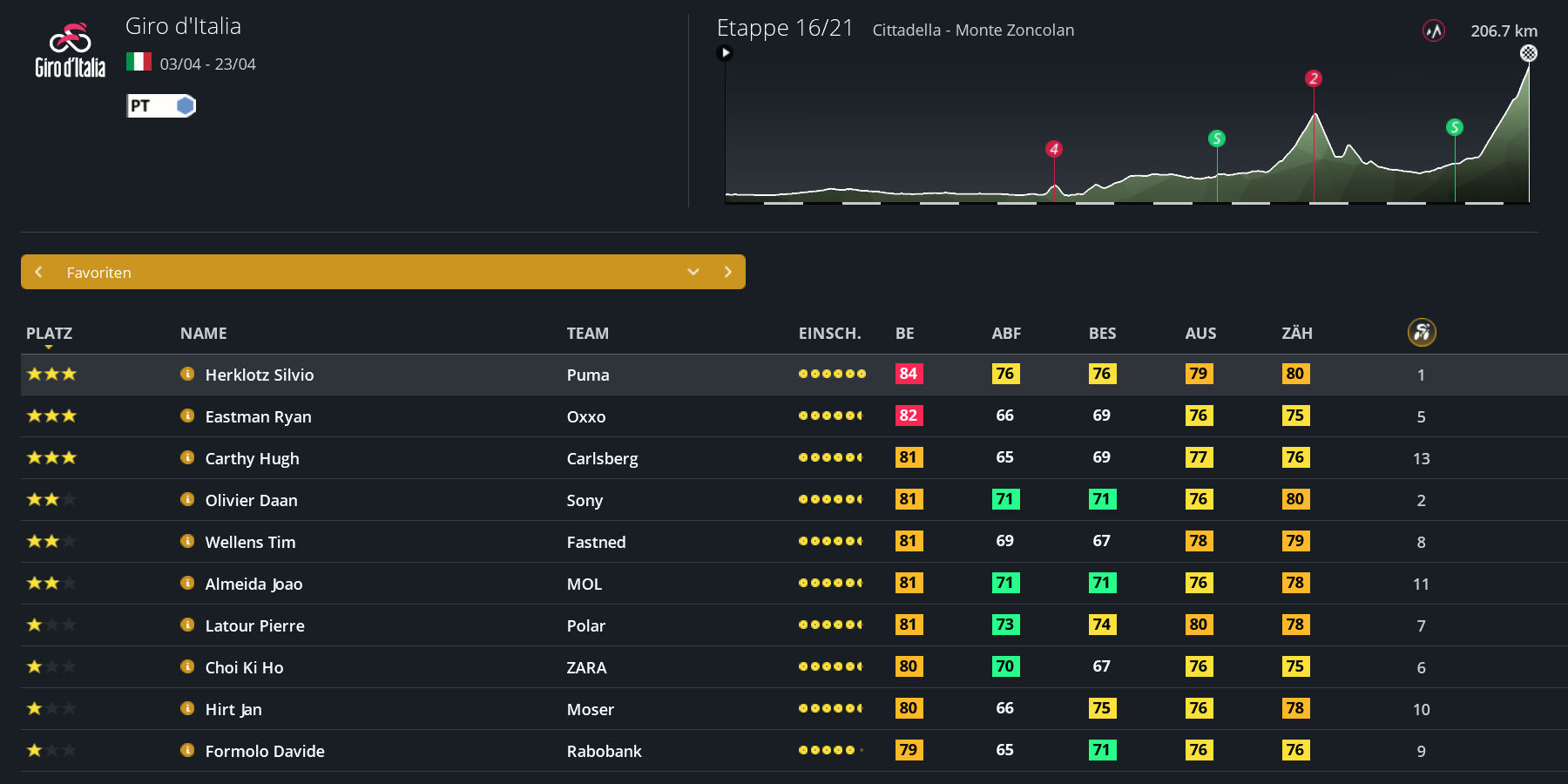Image resolution: width=1568 pixels, height=784 pixels.
Task: Select the category 2 climb marker
Action: click(1314, 78)
